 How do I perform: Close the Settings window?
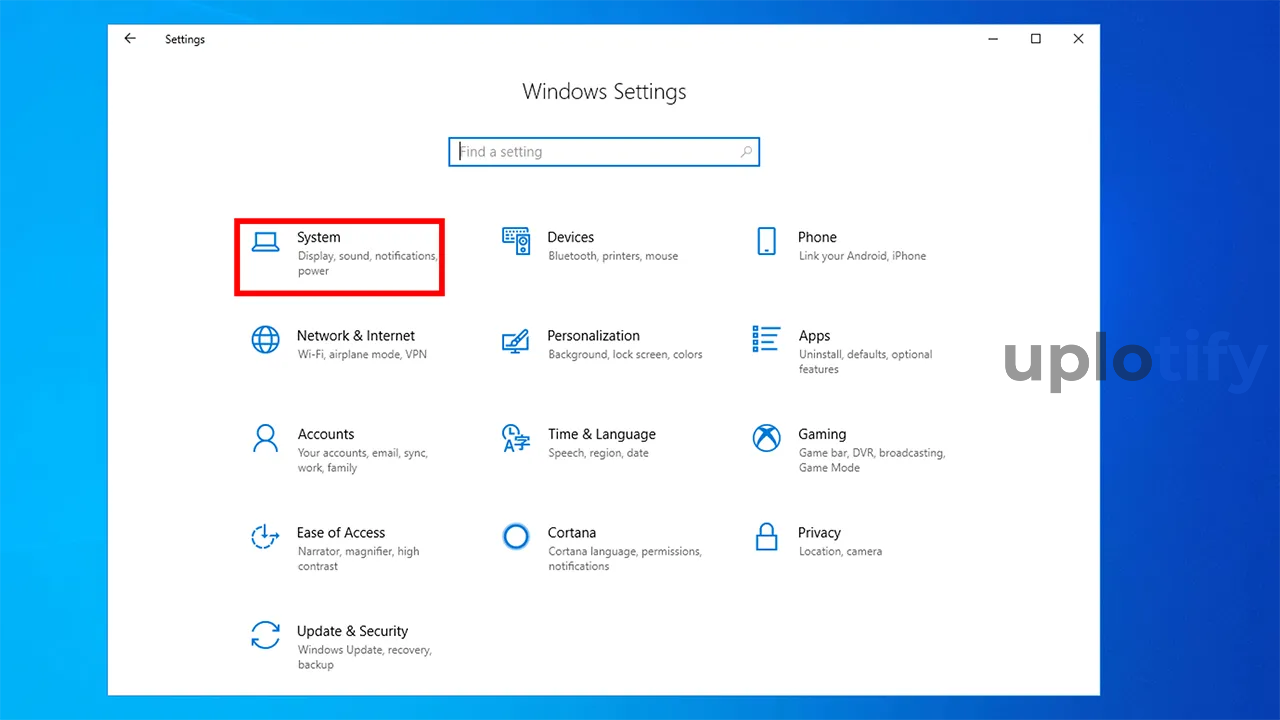point(1078,39)
